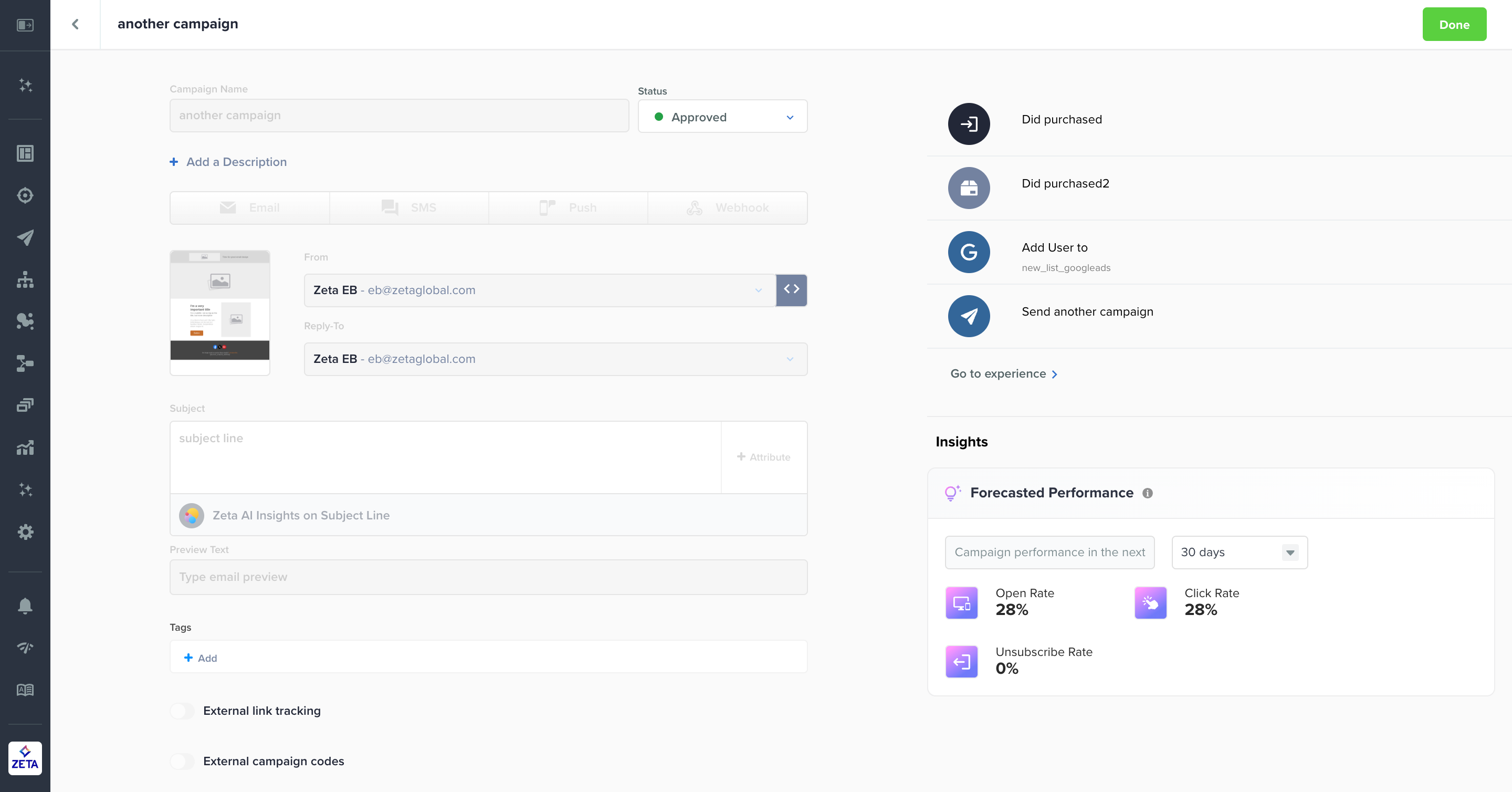Click the paper plane campaigns sidebar icon
The image size is (1512, 792).
pyautogui.click(x=25, y=237)
